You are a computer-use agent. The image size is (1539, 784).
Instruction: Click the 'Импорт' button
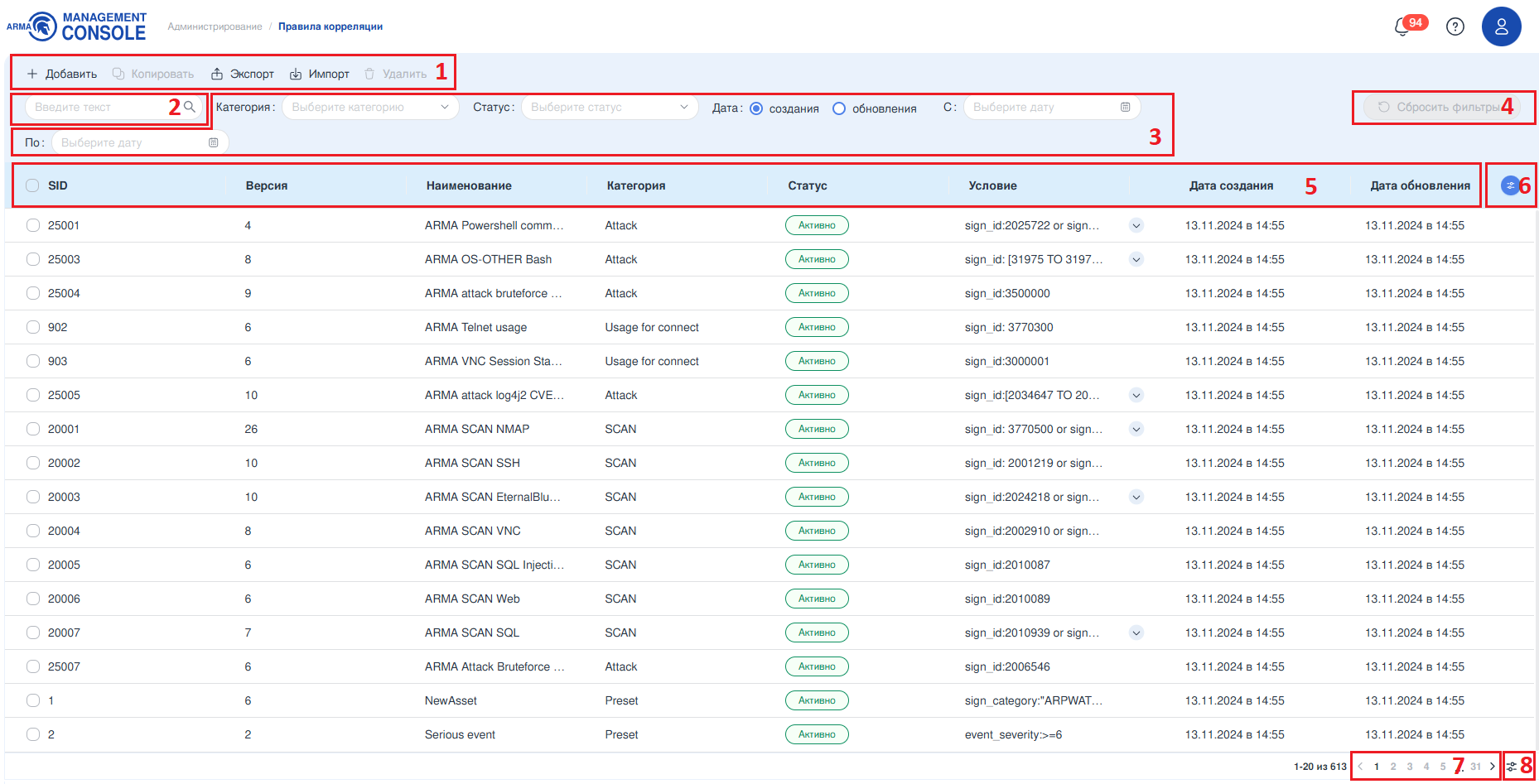coord(320,74)
